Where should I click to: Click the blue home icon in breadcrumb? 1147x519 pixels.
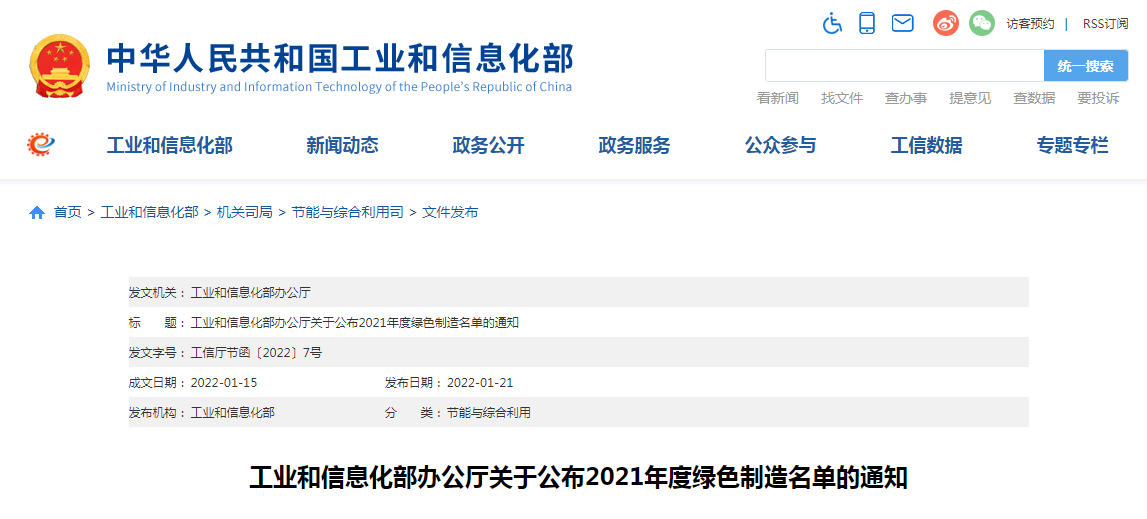click(x=37, y=212)
